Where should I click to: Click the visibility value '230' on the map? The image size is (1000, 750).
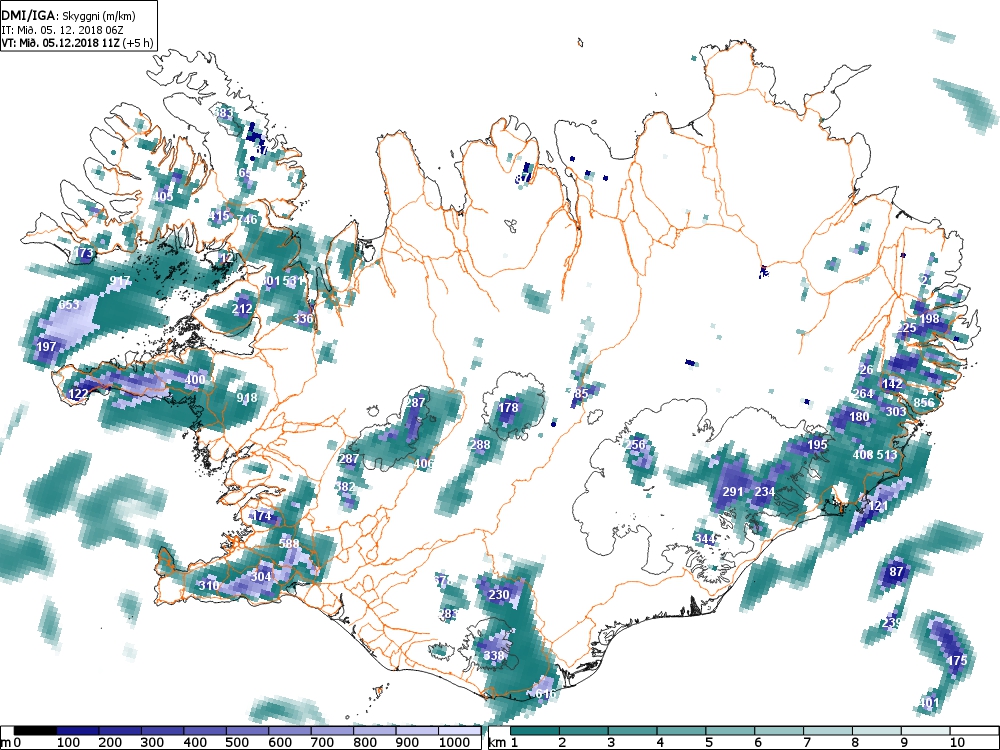(x=499, y=594)
